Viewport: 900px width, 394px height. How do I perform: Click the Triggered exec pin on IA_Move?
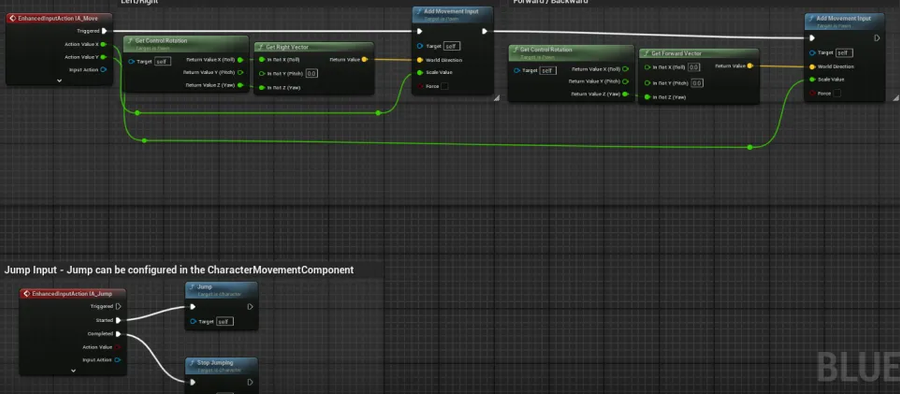pos(104,31)
